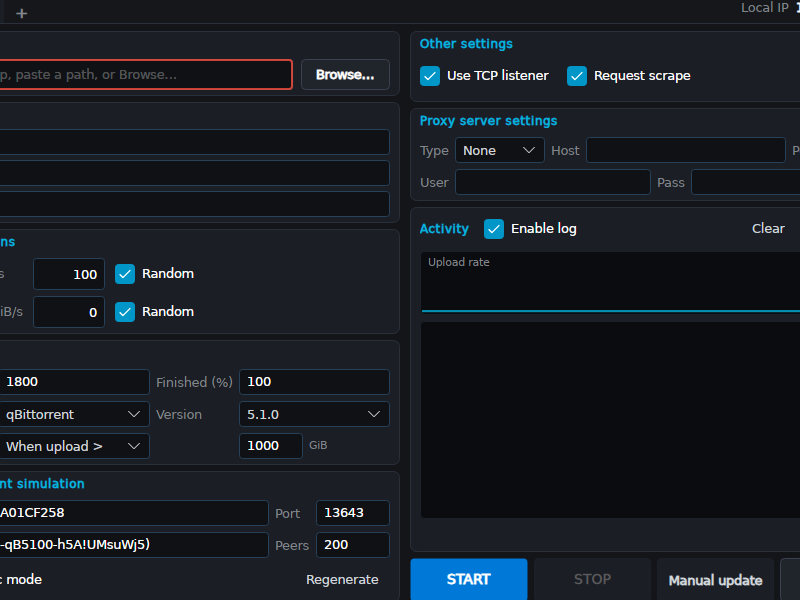Open a new tab with plus icon
Screen dimensions: 800x600
coord(21,13)
